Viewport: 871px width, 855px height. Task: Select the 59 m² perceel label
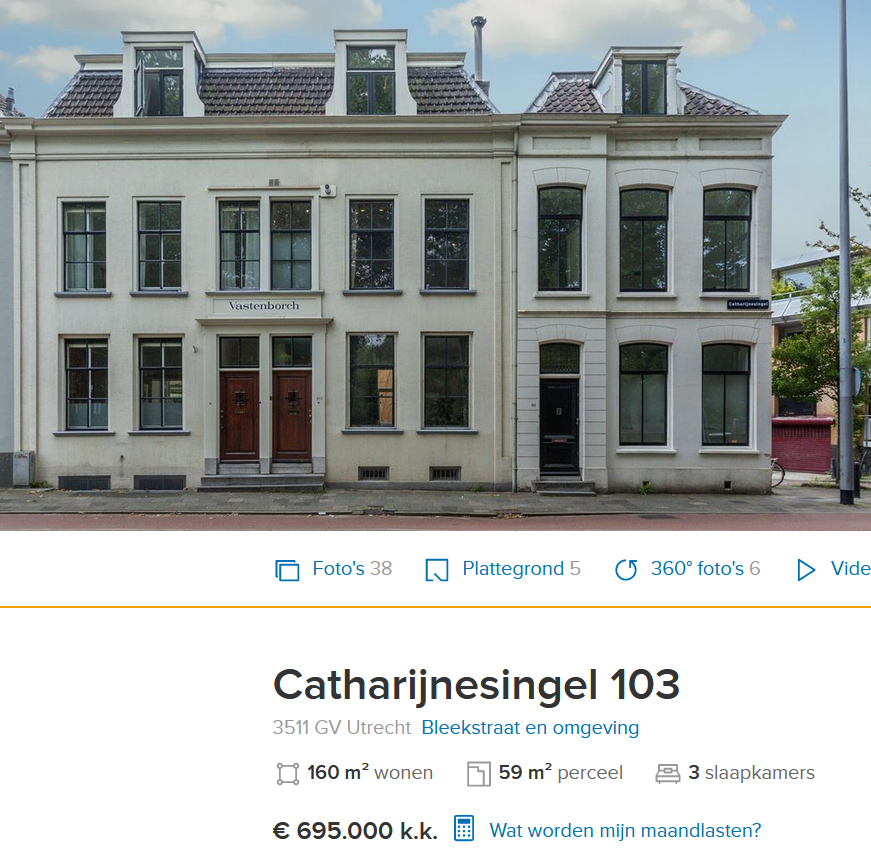(x=560, y=773)
